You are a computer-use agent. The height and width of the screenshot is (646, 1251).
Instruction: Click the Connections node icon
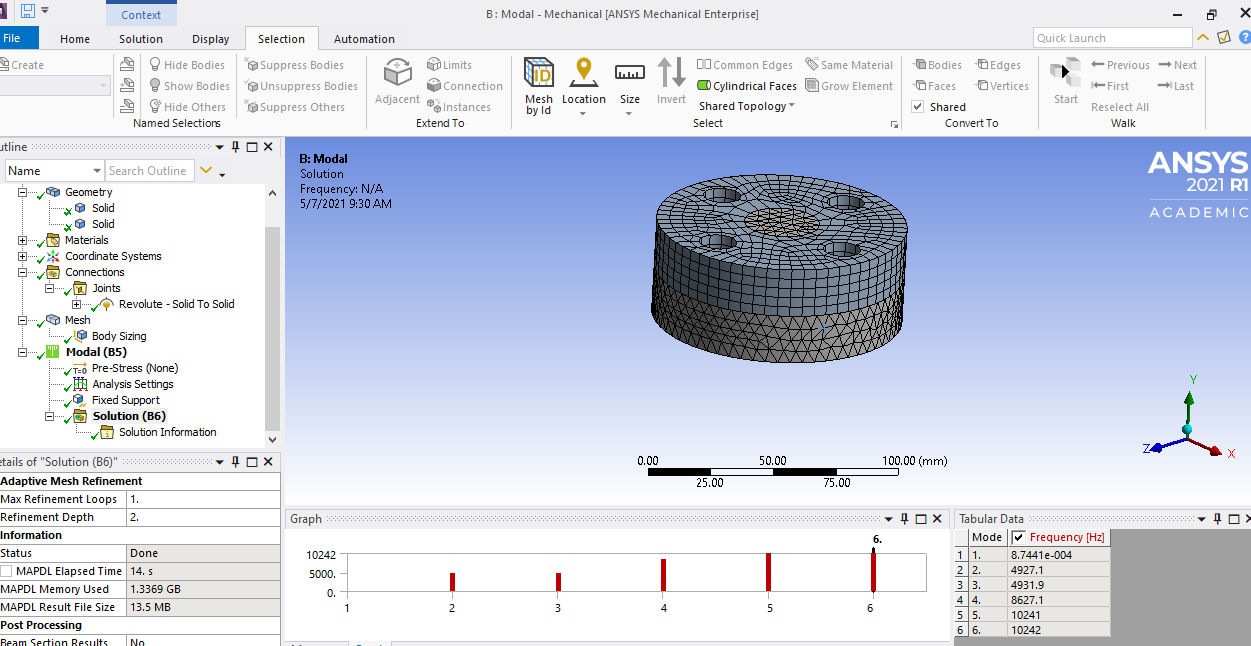point(53,272)
